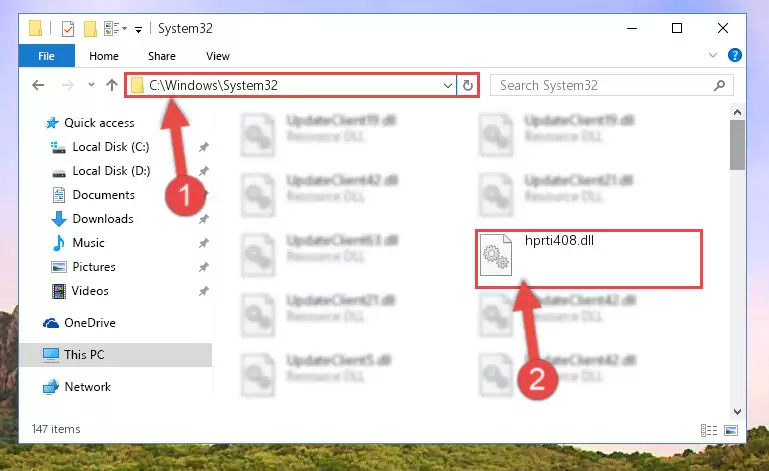
Task: Open the Help question mark icon
Action: tap(734, 55)
